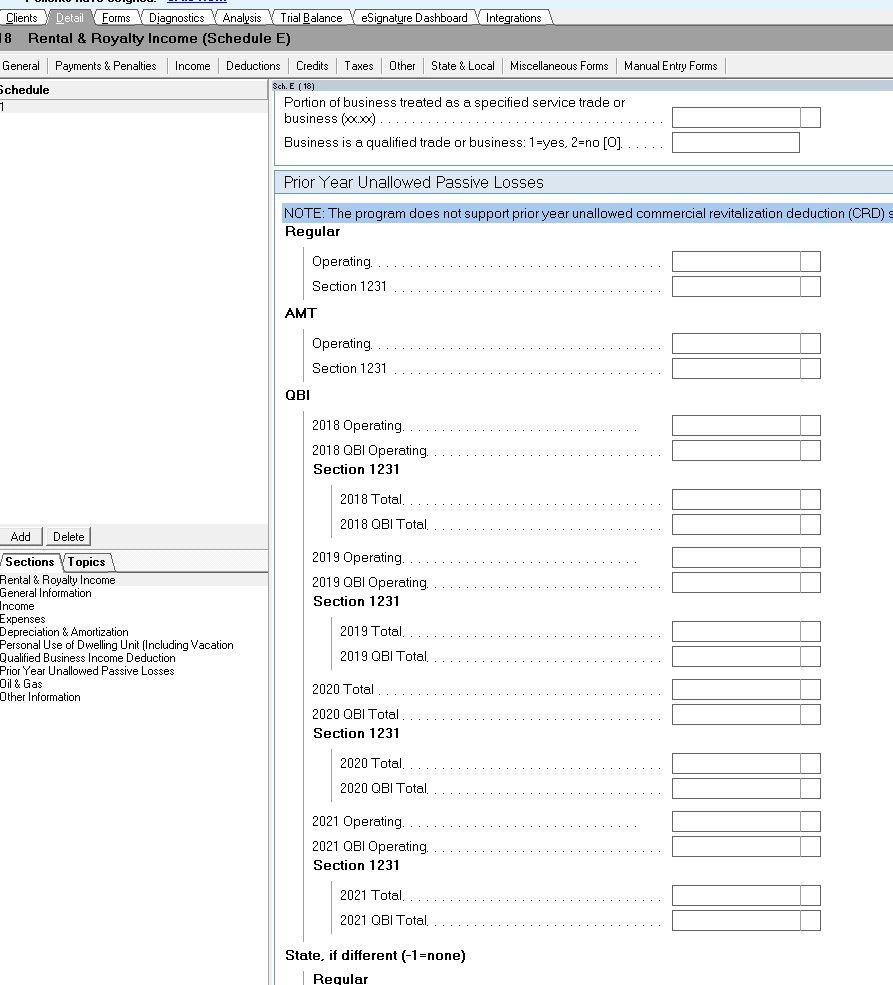Switch to the Topics tab
Image resolution: width=893 pixels, height=985 pixels.
(87, 562)
